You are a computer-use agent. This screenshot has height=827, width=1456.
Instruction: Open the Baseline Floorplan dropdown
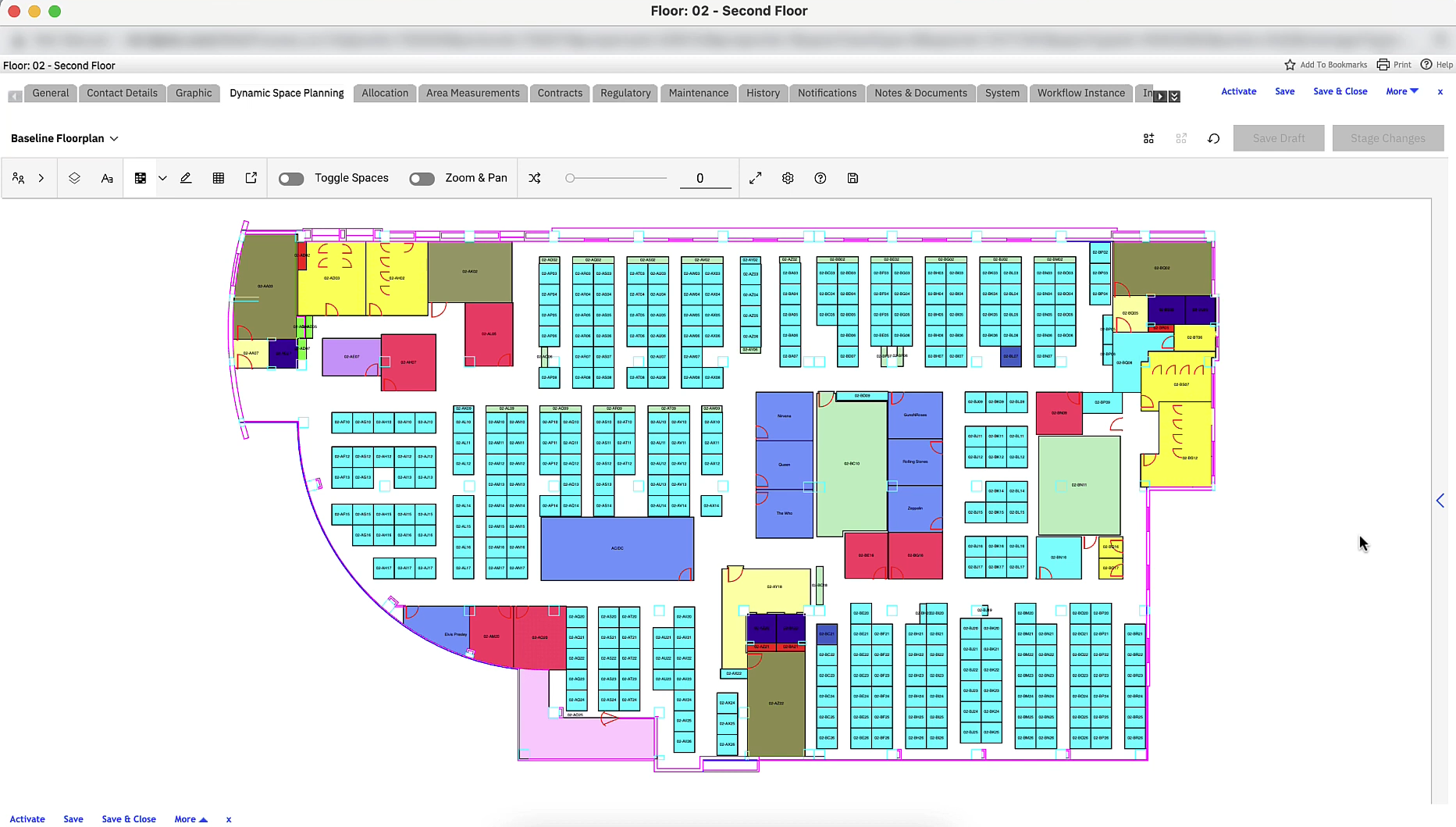click(64, 138)
